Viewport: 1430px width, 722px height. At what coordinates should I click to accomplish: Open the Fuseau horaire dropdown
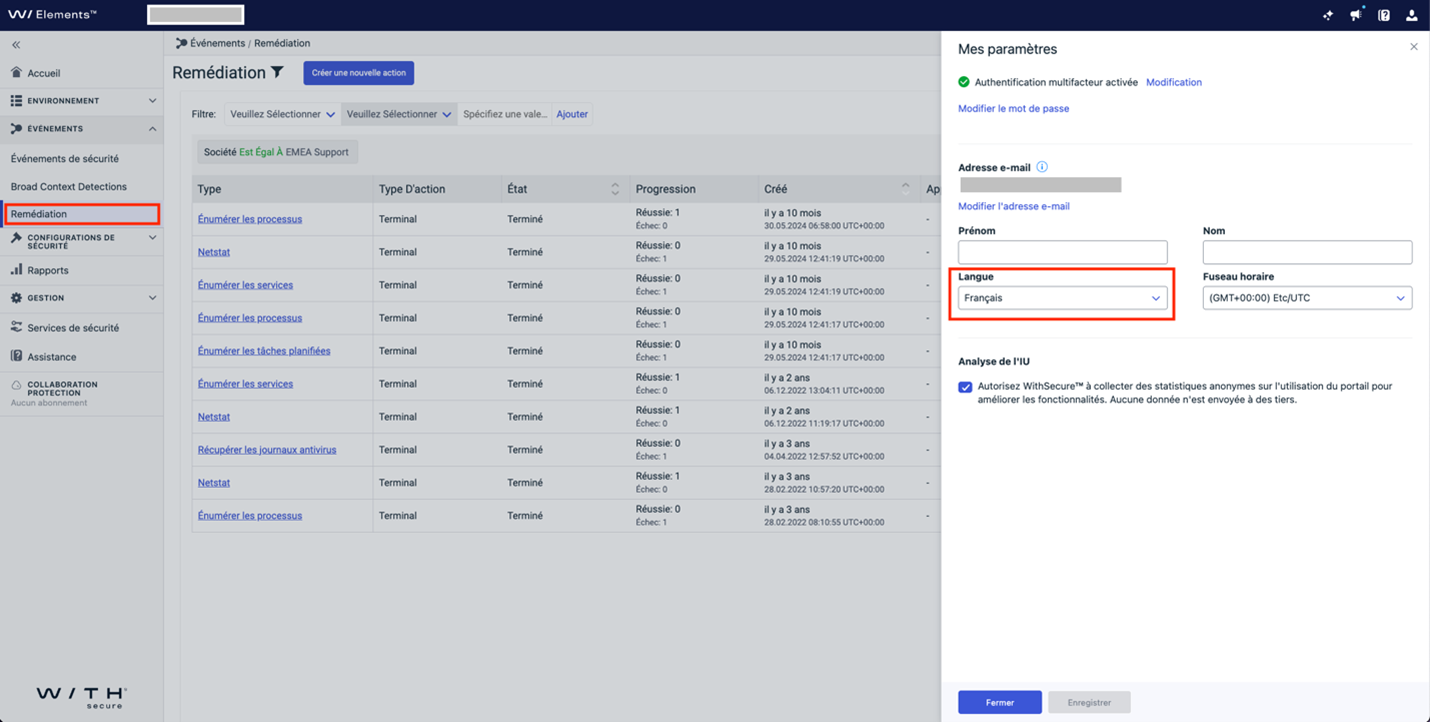tap(1307, 298)
